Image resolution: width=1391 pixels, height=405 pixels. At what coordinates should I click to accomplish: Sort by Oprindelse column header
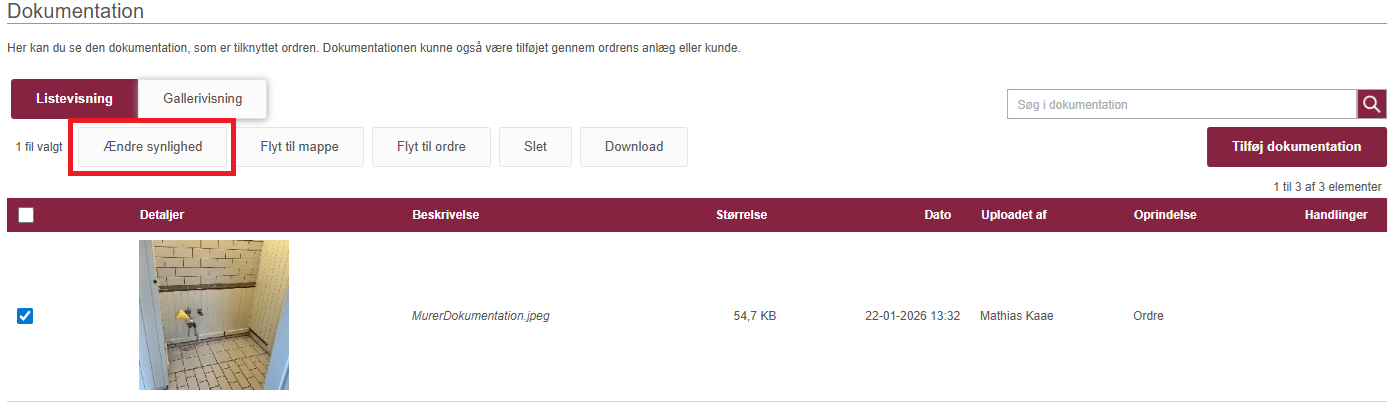tap(1165, 215)
